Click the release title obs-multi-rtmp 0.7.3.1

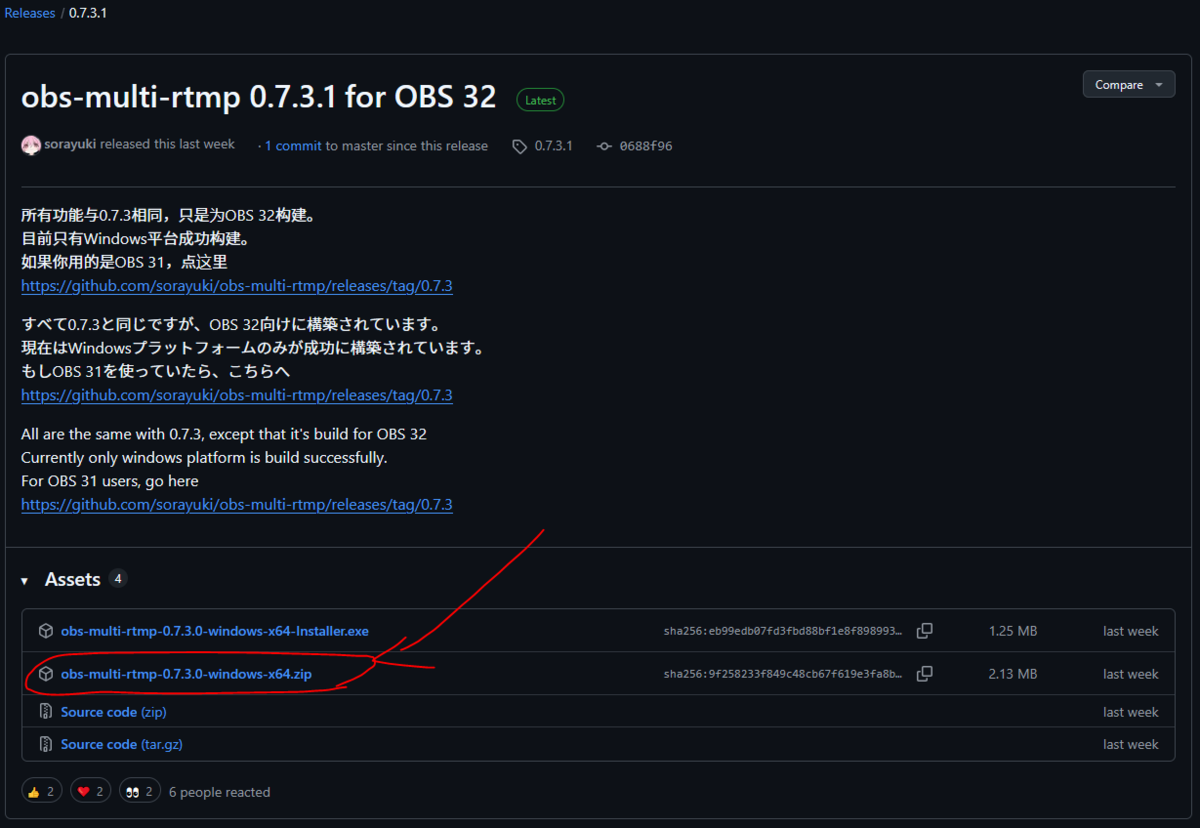tap(259, 97)
